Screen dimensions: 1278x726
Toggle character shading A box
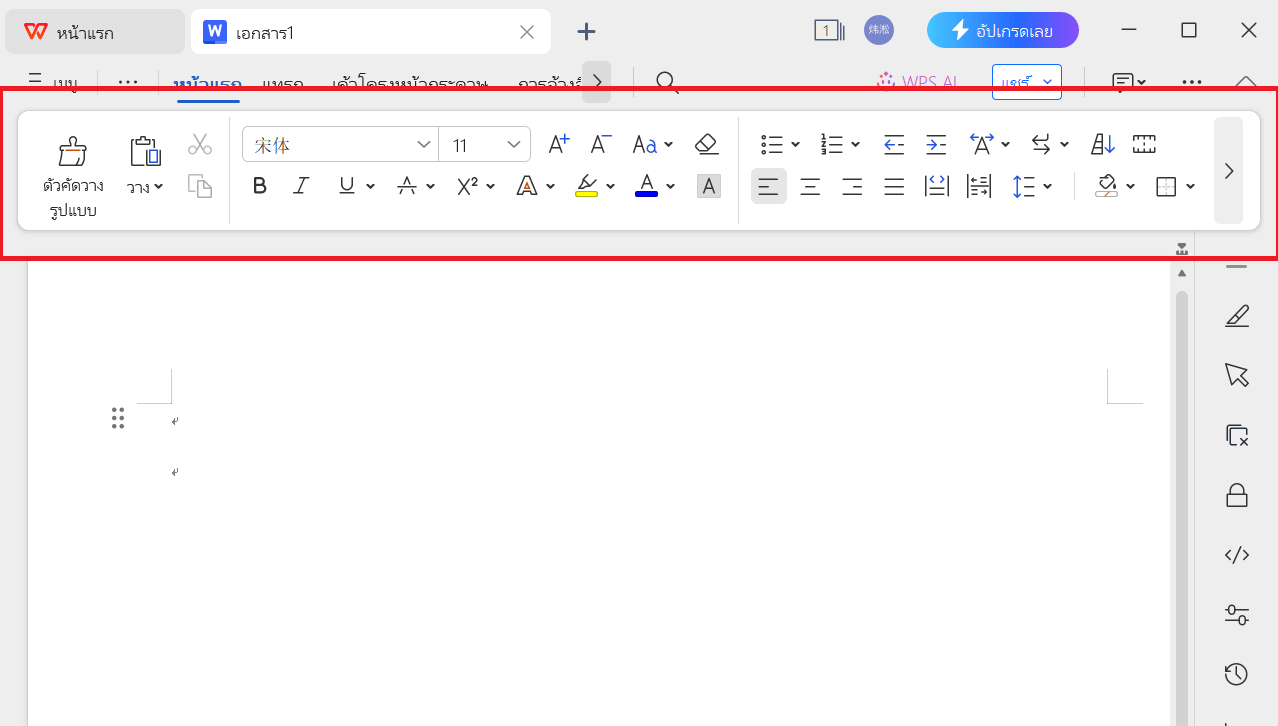709,186
